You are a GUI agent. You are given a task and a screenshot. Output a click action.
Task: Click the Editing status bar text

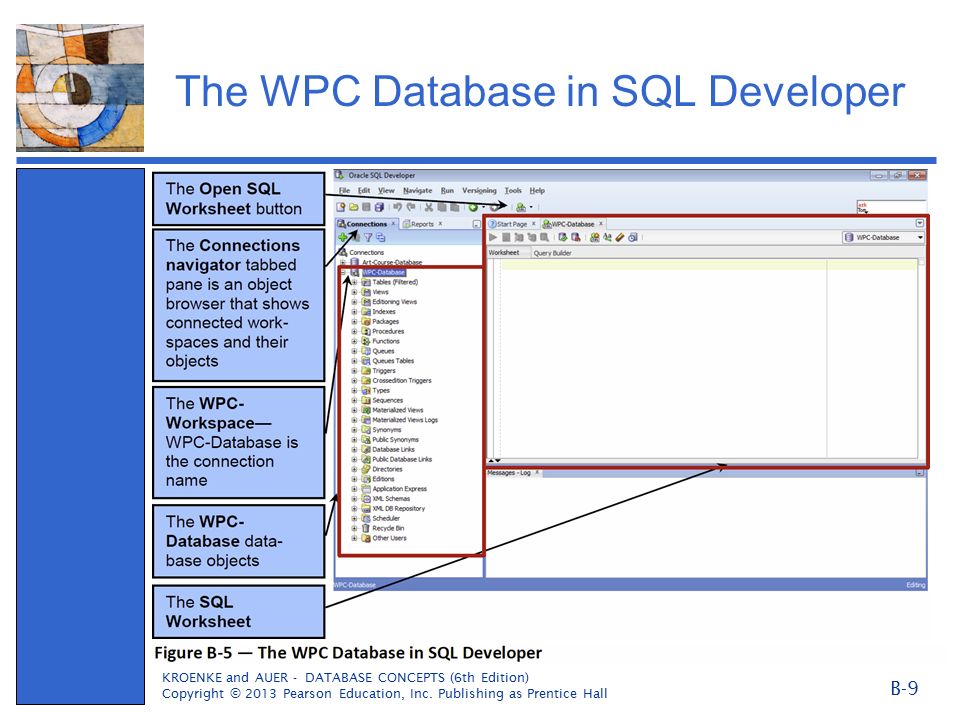915,585
